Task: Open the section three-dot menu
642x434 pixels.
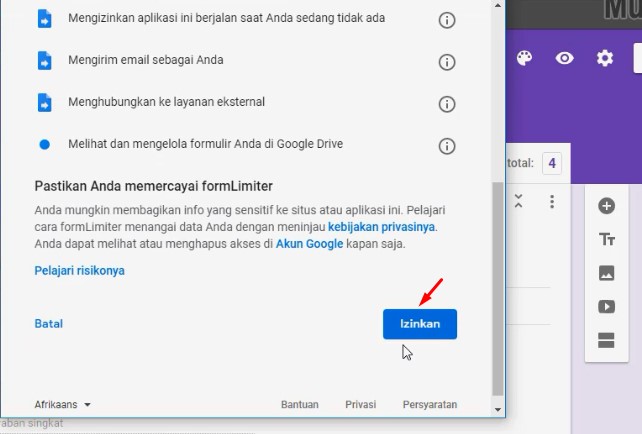Action: click(x=552, y=202)
